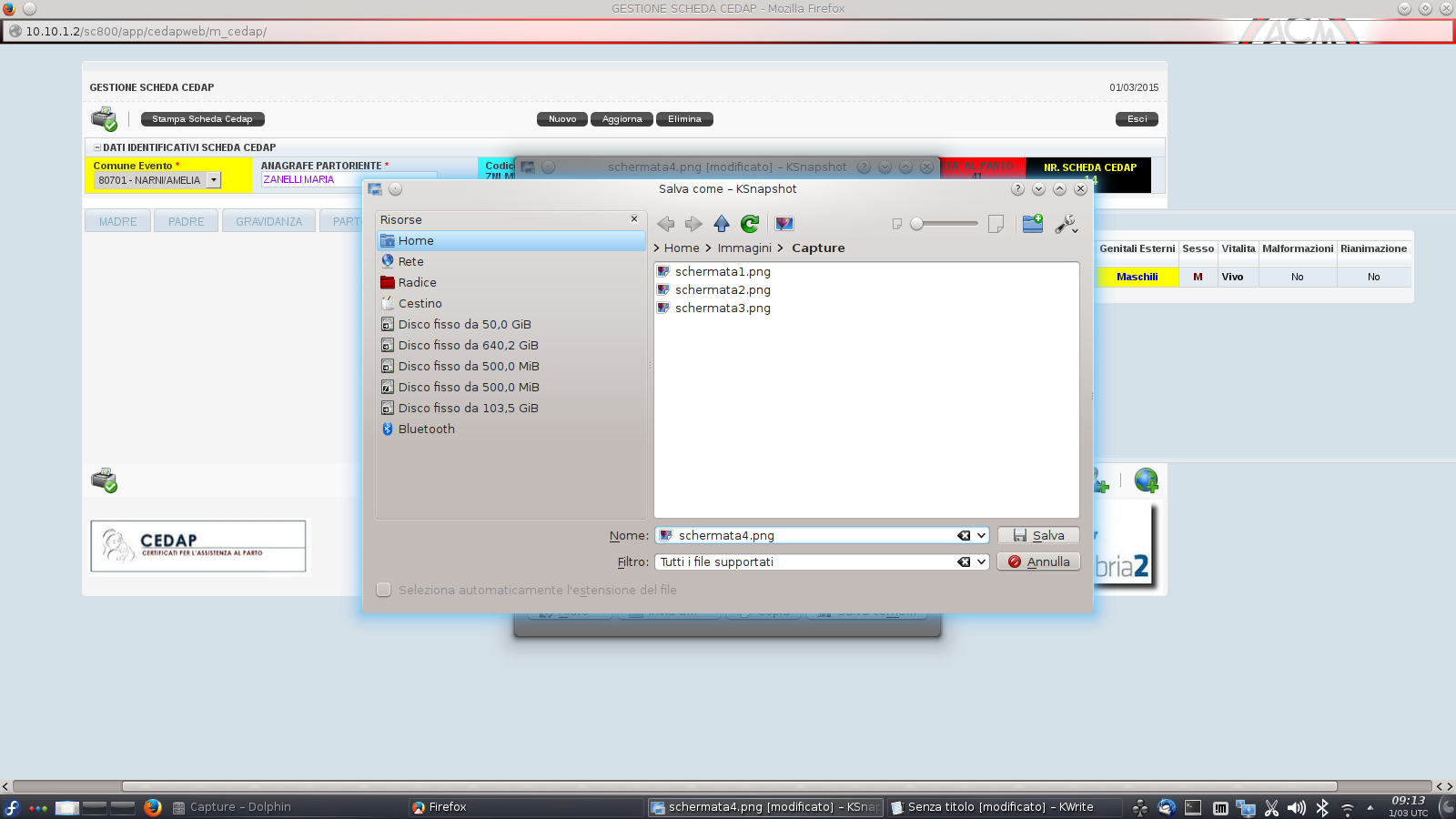The height and width of the screenshot is (819, 1456).
Task: Collapse Dati Identificativi Scheda Cedap section
Action: coord(97,147)
